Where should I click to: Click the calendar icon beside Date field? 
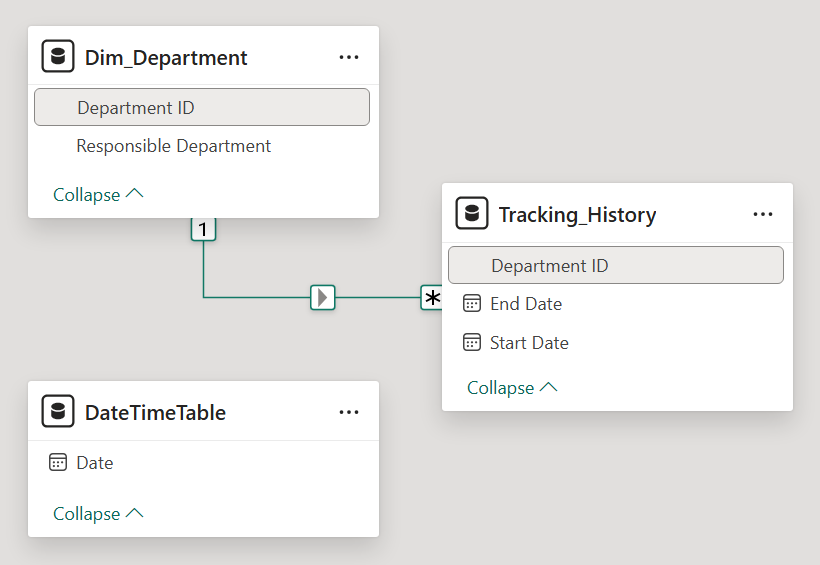pyautogui.click(x=58, y=462)
